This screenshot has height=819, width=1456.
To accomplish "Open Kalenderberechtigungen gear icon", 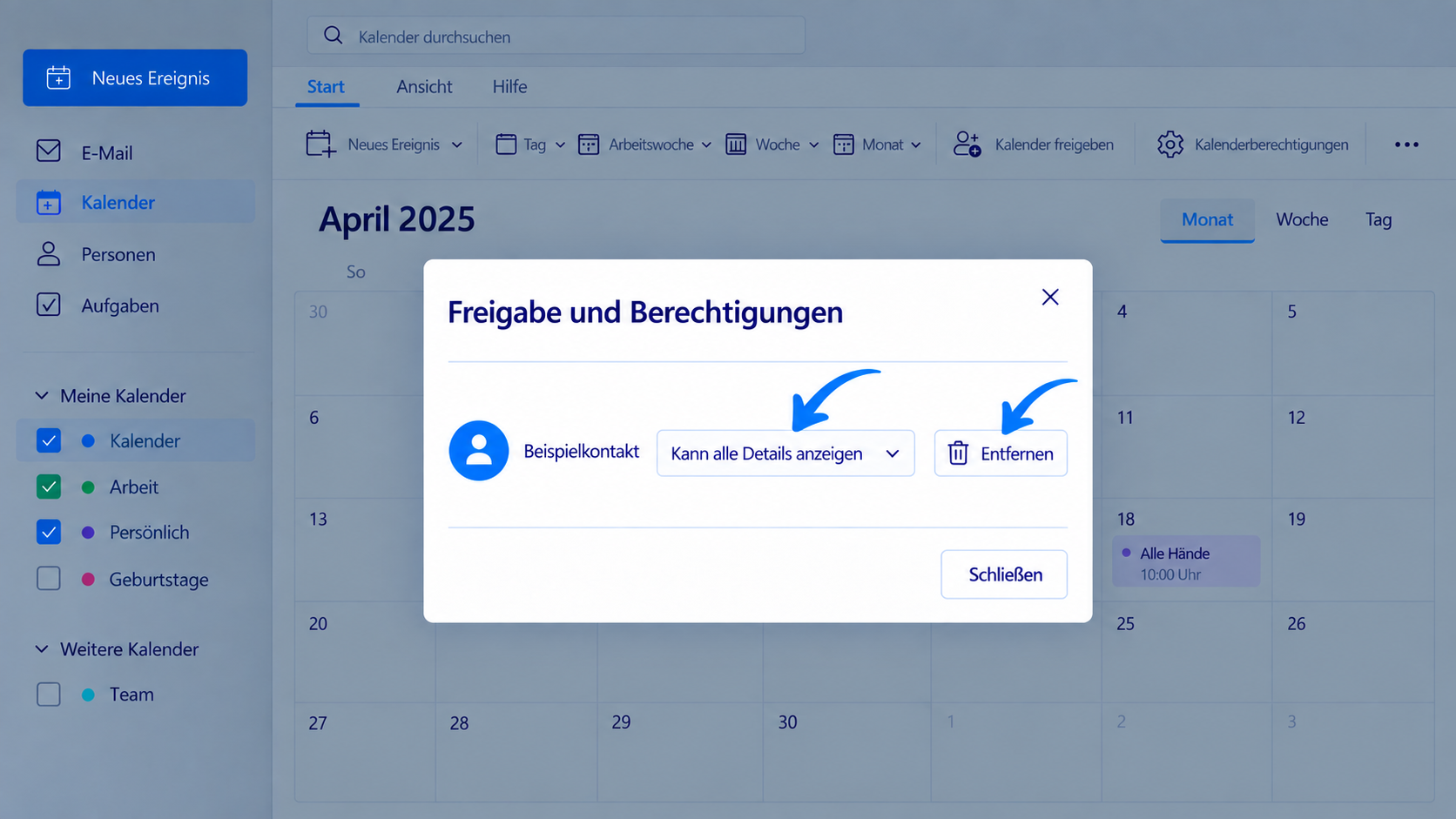I will coord(1170,144).
